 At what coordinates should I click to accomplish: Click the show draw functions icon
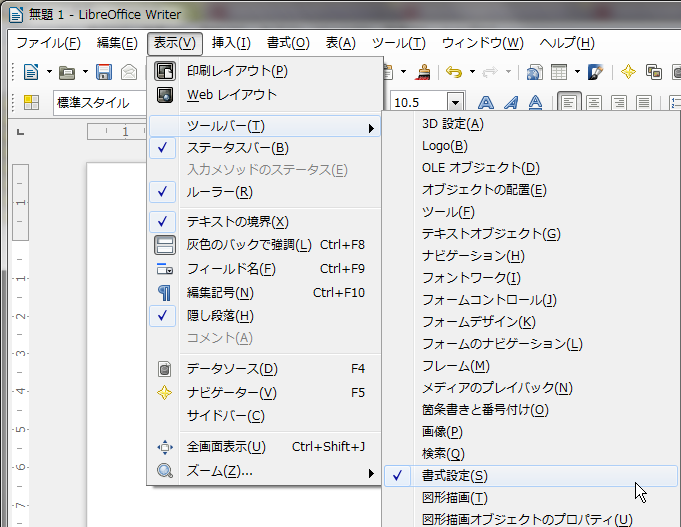(x=595, y=72)
